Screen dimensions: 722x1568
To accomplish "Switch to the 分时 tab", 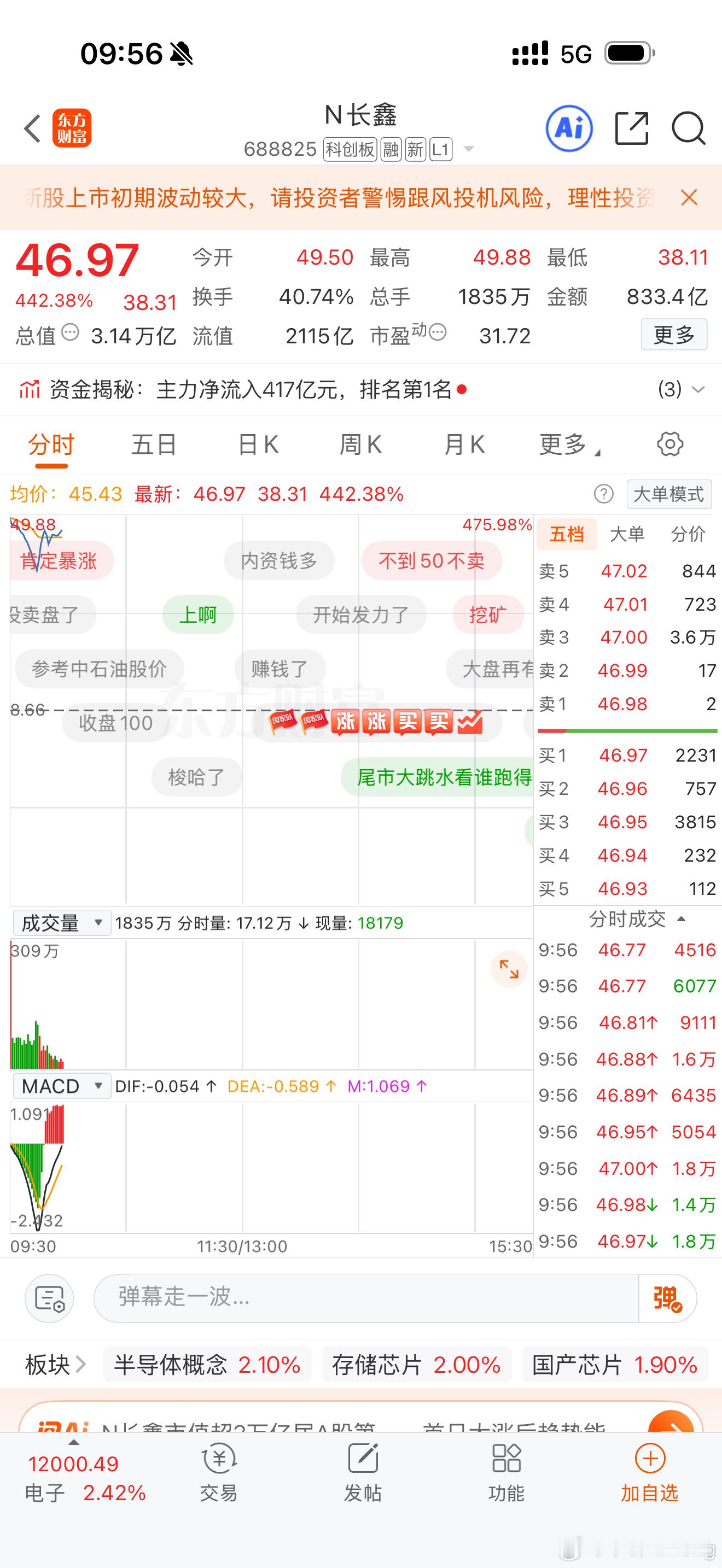I will (51, 446).
